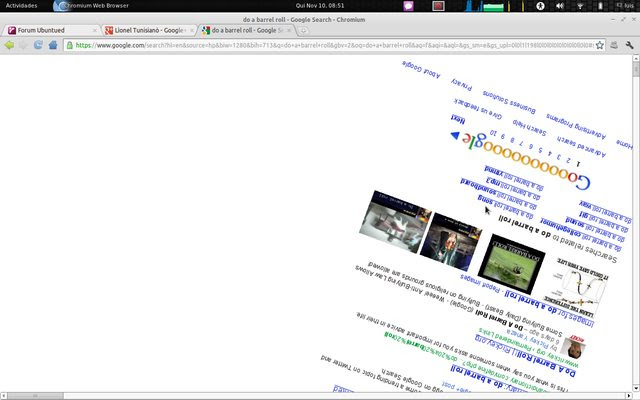Open the volume control in top panel
The width and height of the screenshot is (640, 400).
[560, 6]
